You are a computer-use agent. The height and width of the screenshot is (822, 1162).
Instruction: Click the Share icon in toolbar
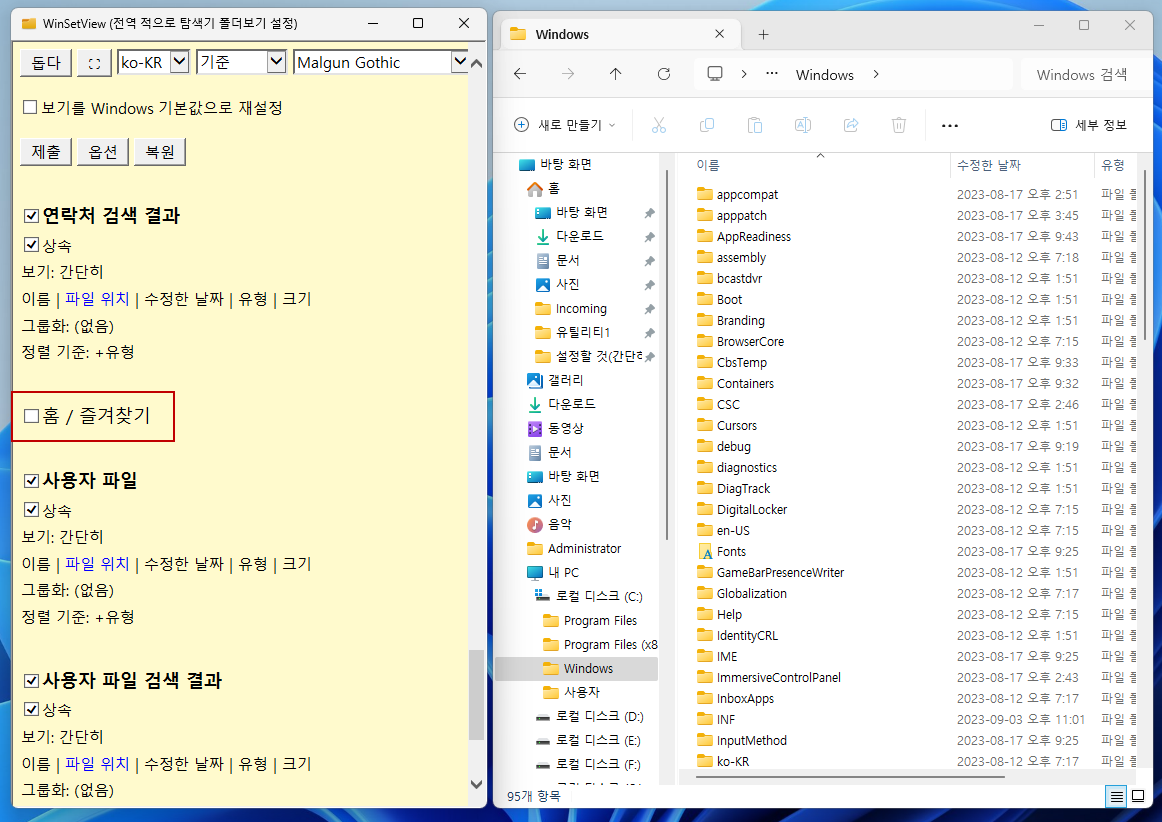851,125
